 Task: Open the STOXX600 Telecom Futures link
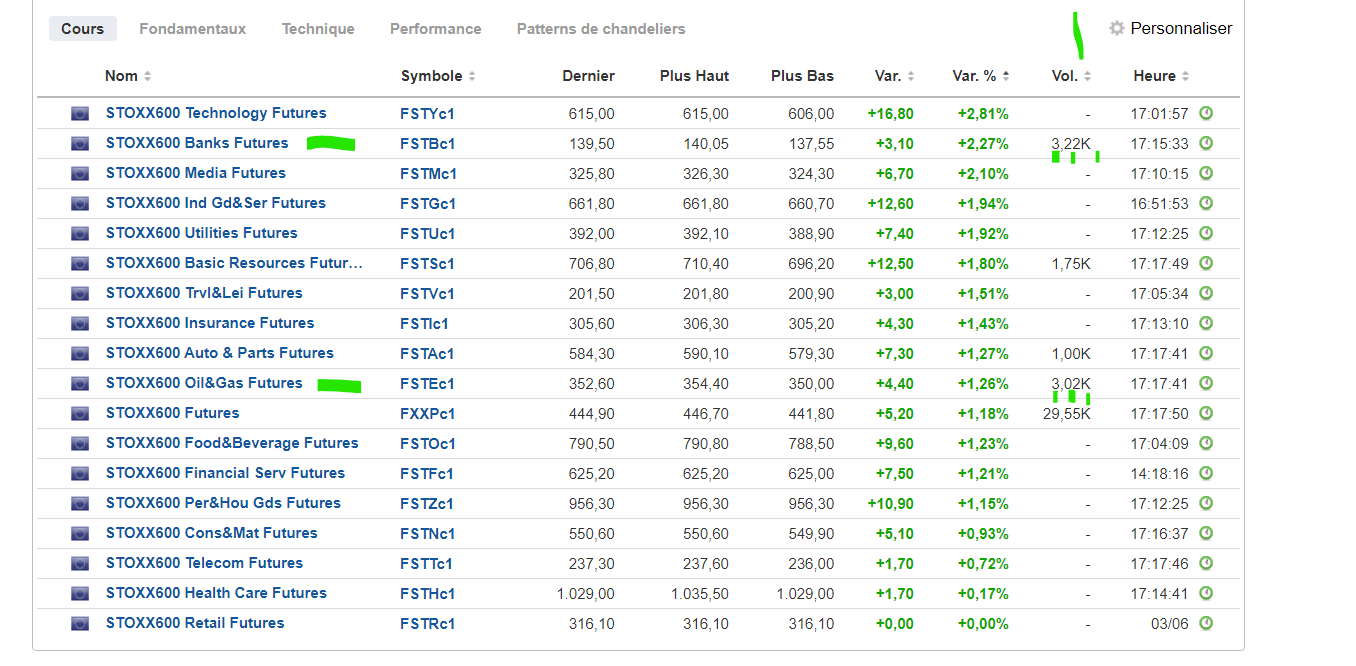point(204,563)
